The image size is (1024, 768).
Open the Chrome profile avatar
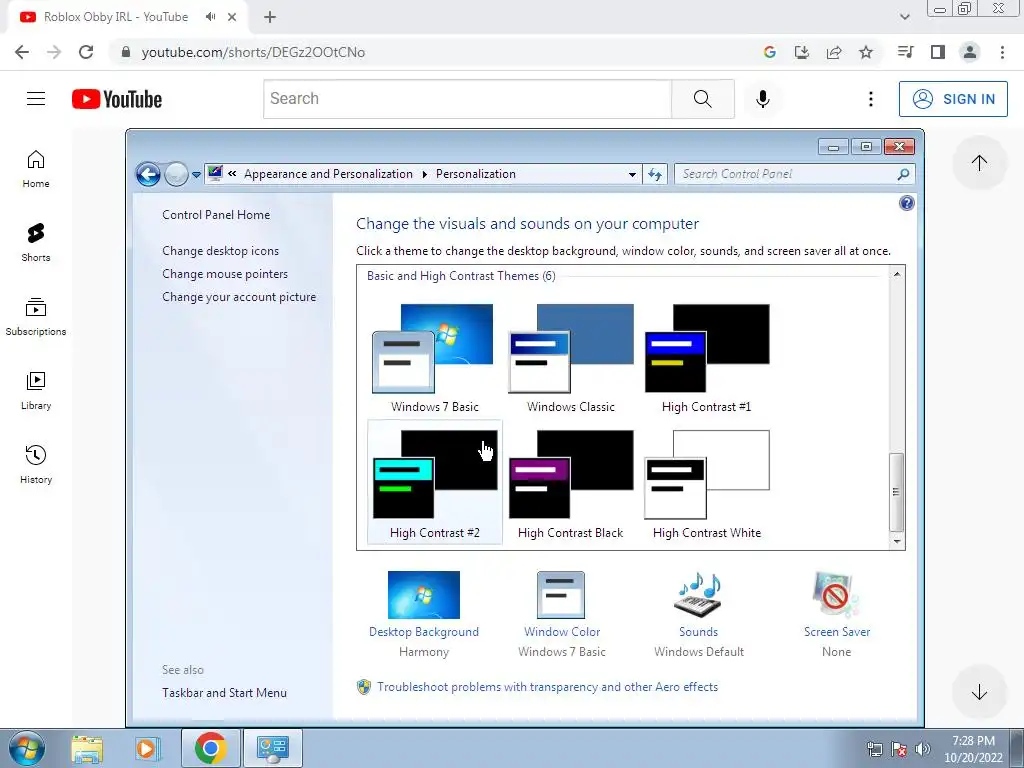(x=970, y=52)
